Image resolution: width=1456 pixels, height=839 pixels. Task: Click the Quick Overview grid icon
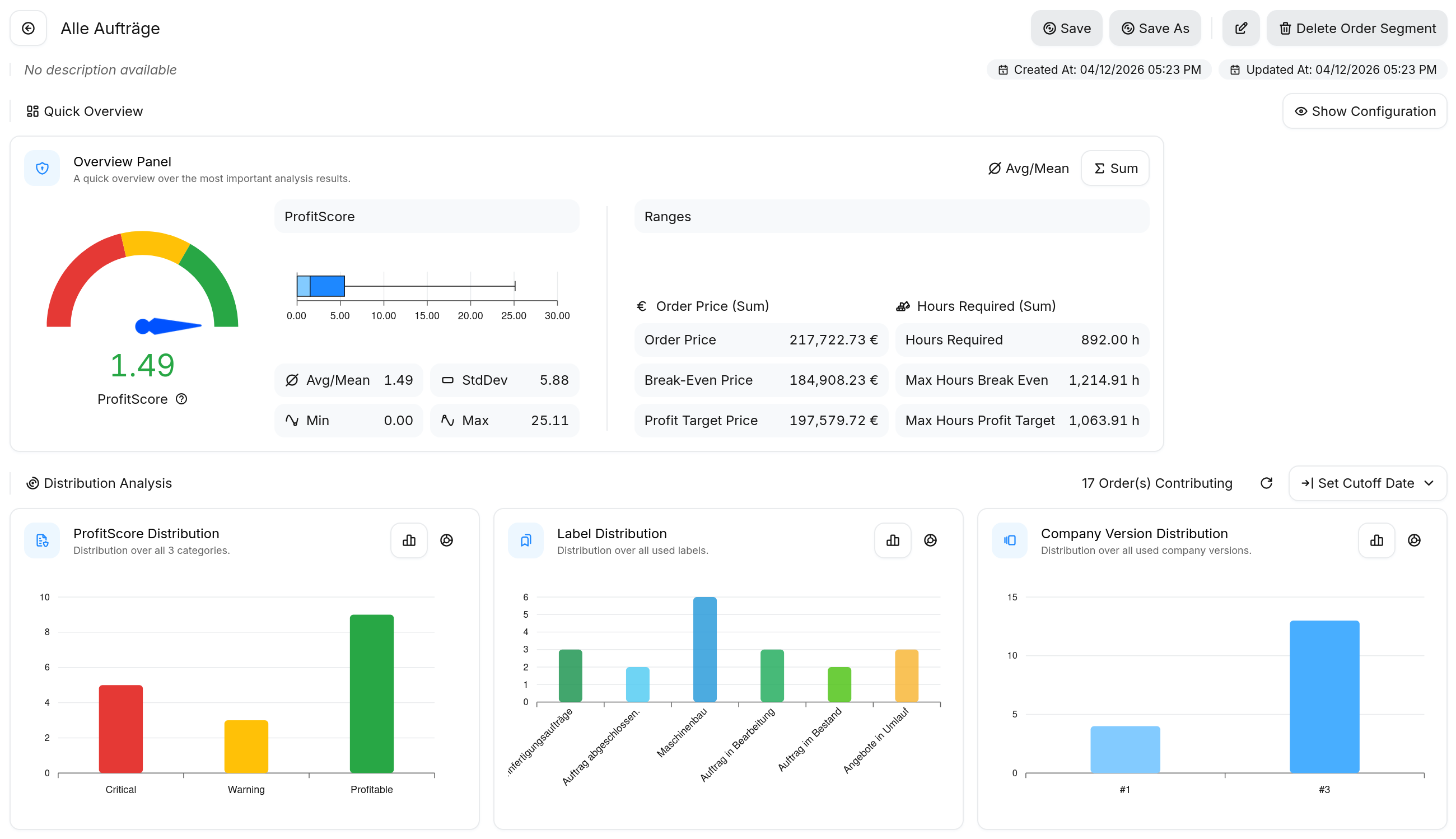pyautogui.click(x=32, y=111)
